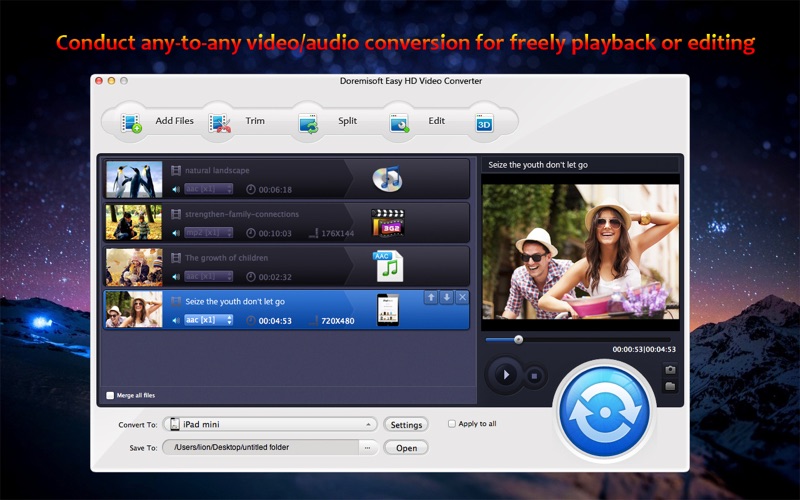This screenshot has height=500, width=800.
Task: Click 'Seize the youth don't let go' row title
Action: pos(235,302)
